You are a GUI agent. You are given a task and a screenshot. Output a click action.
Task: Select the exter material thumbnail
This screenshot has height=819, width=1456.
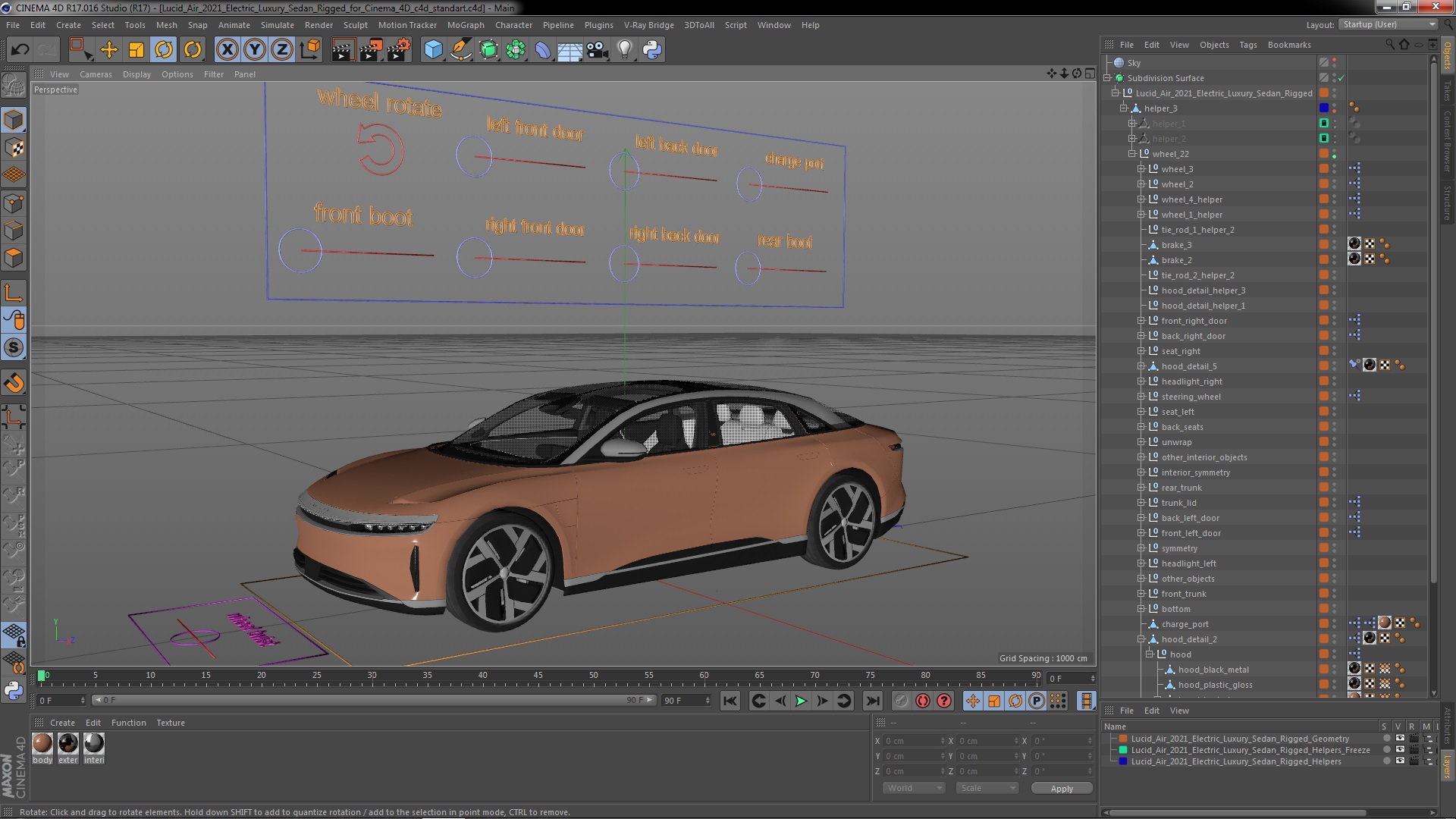coord(68,744)
